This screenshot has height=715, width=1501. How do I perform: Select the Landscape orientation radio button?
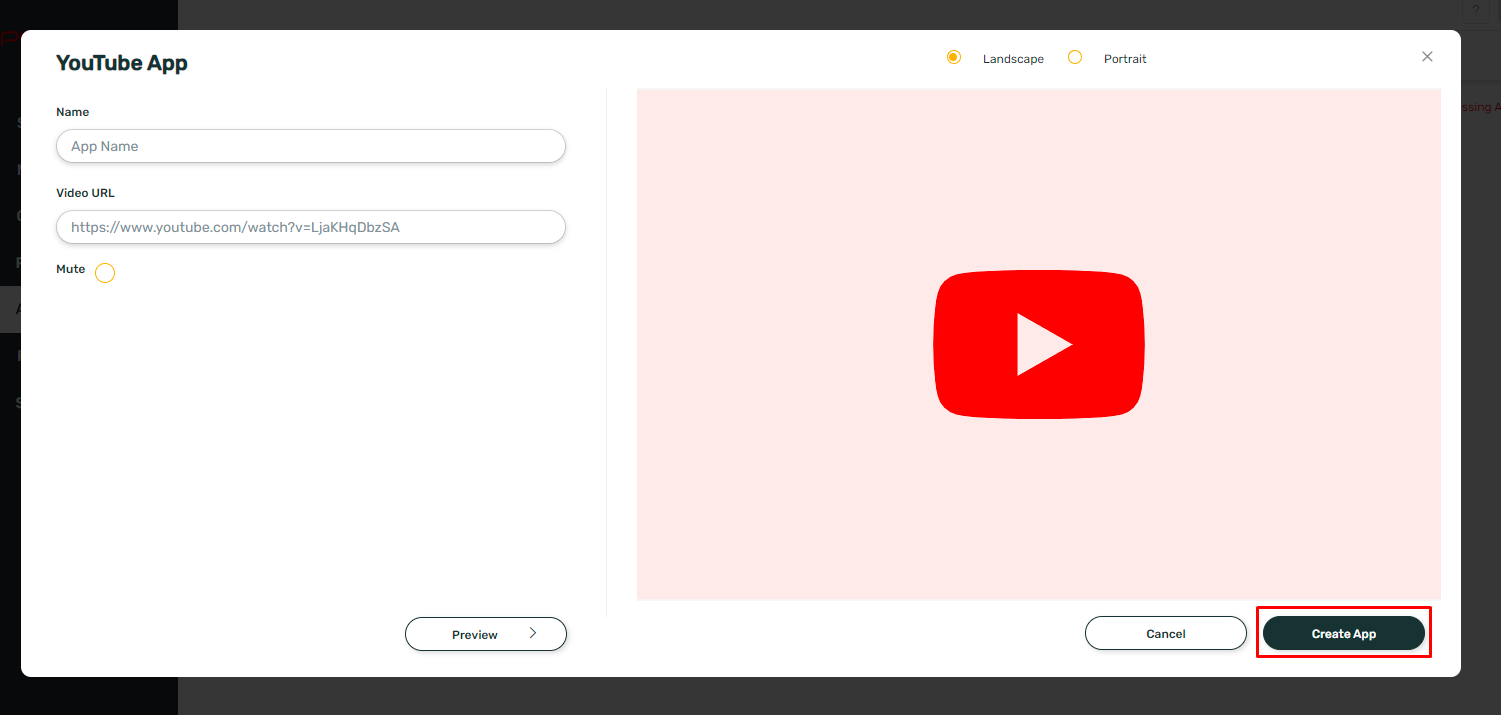954,57
